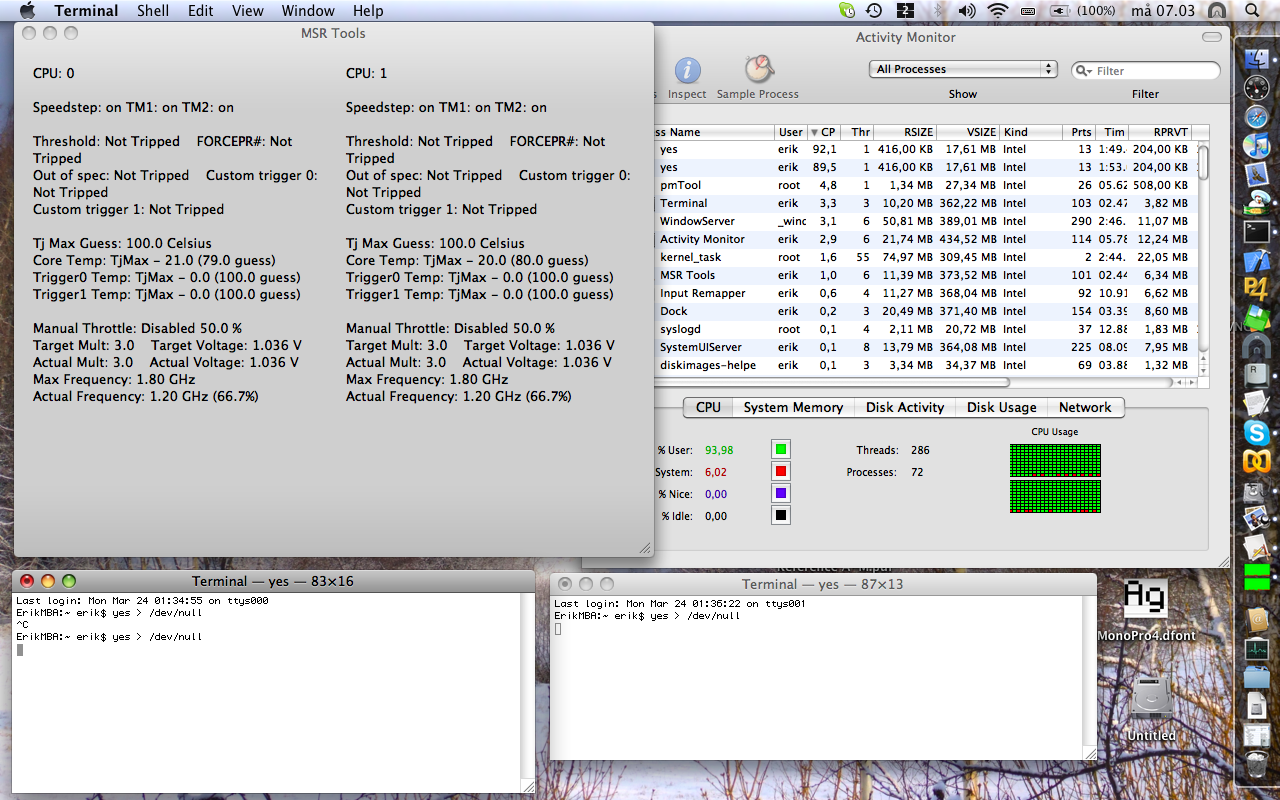Sort by the Thr column header
Viewport: 1280px width, 800px height.
coord(858,132)
